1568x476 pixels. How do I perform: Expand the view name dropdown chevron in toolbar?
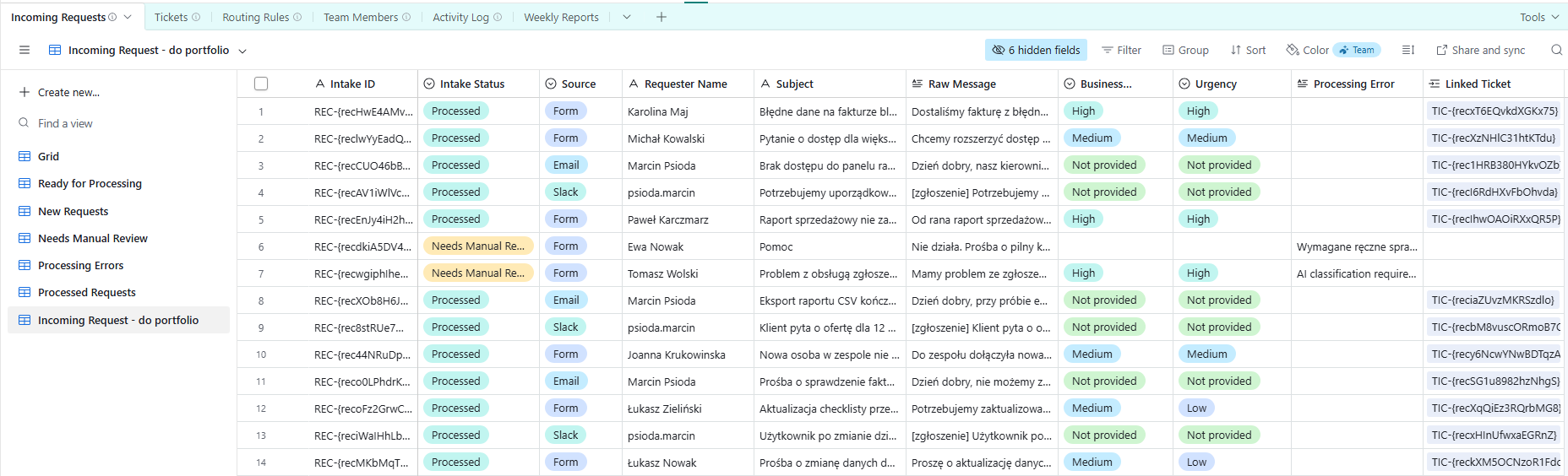242,51
